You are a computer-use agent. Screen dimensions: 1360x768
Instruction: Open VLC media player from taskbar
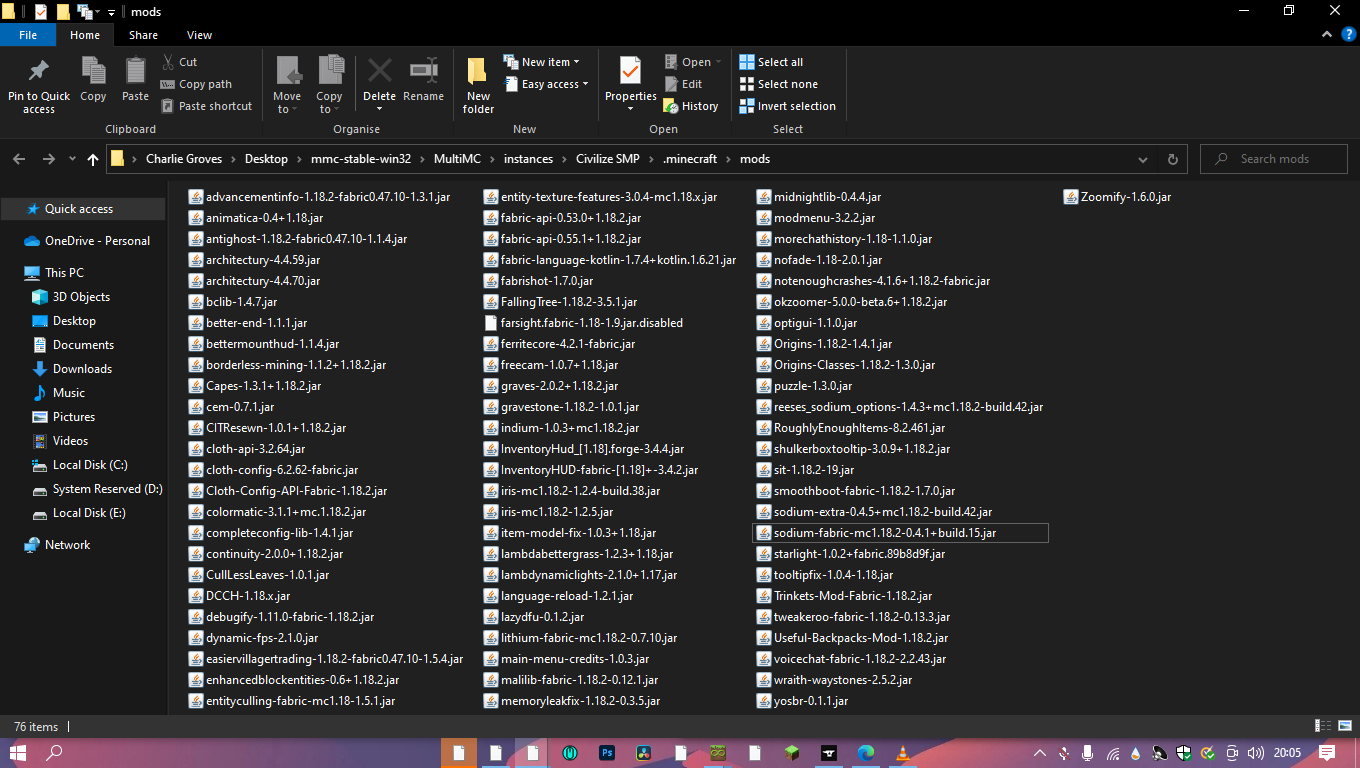pyautogui.click(x=902, y=753)
